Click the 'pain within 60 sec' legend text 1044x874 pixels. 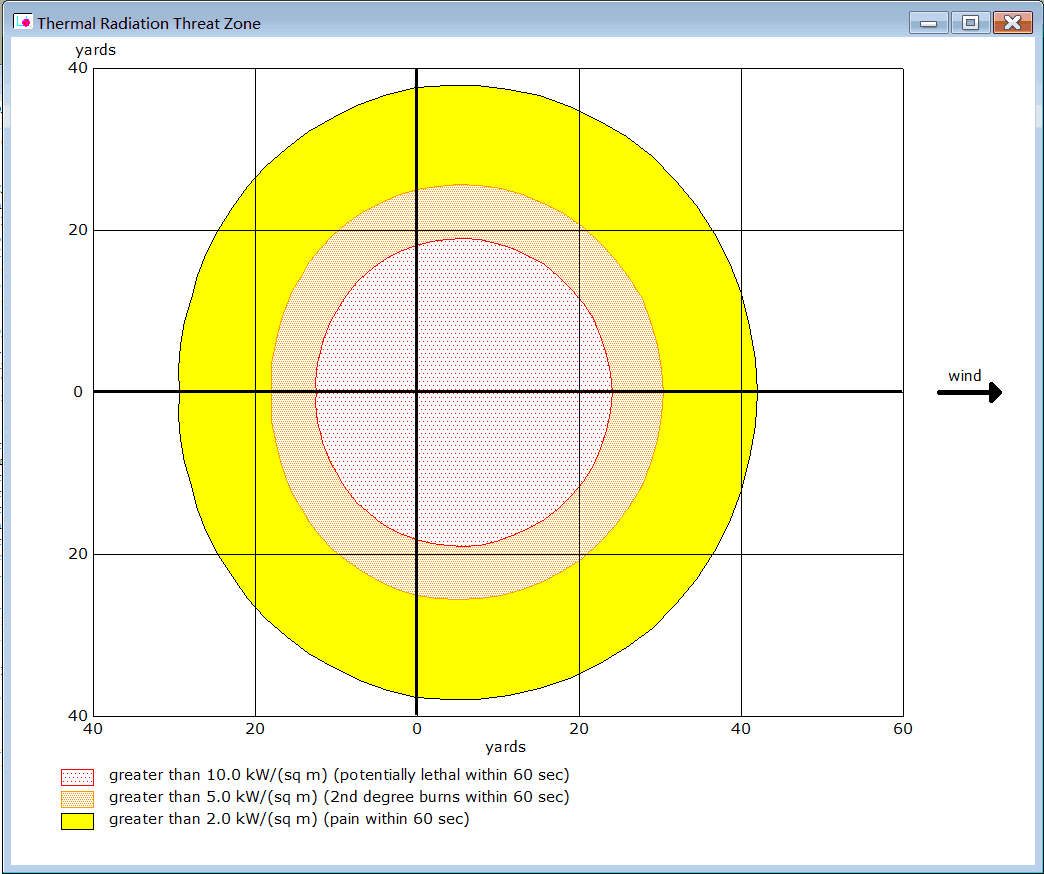396,819
